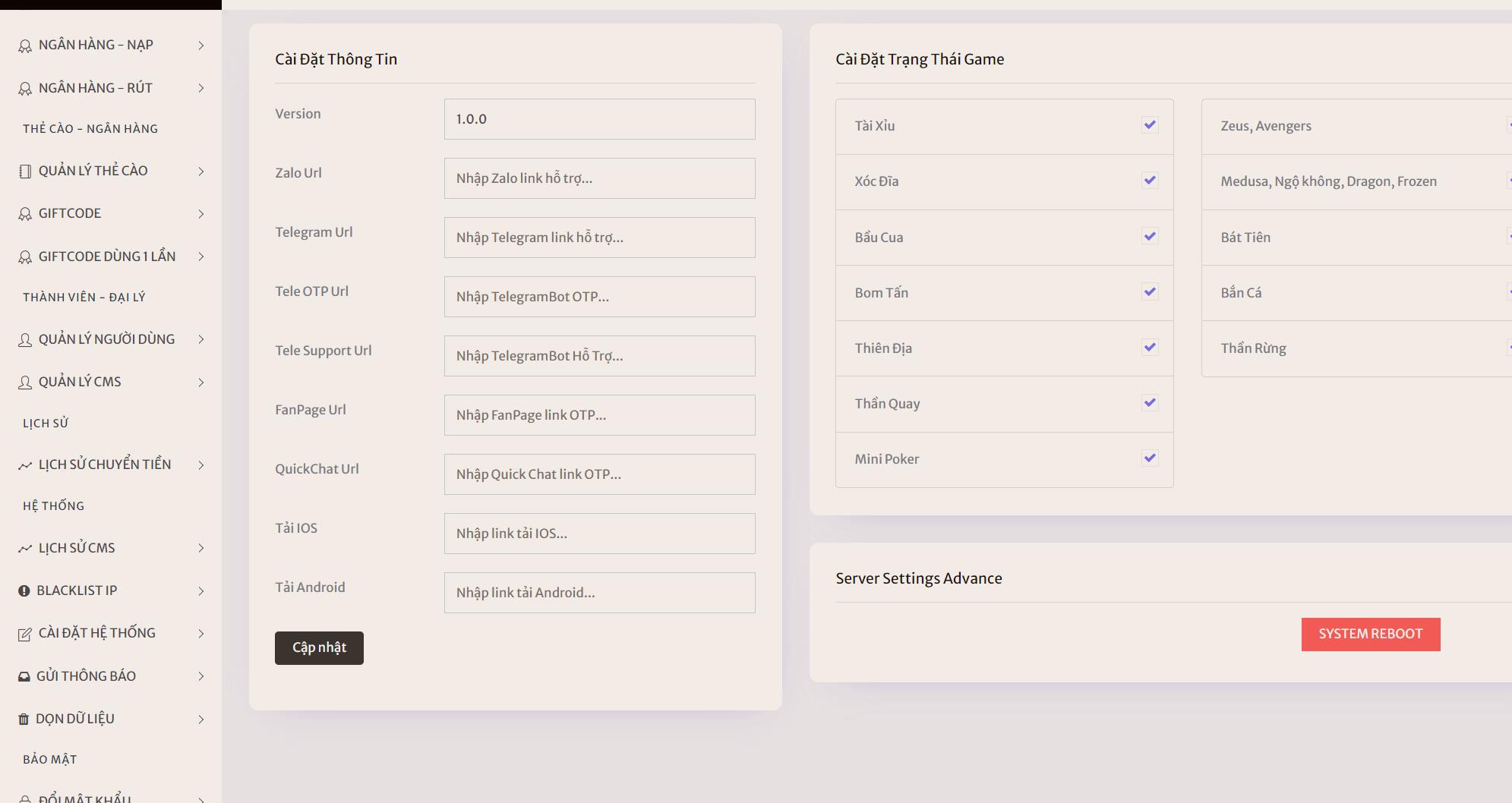Focus the Tải IOS link field
1512x803 pixels.
[x=600, y=534]
